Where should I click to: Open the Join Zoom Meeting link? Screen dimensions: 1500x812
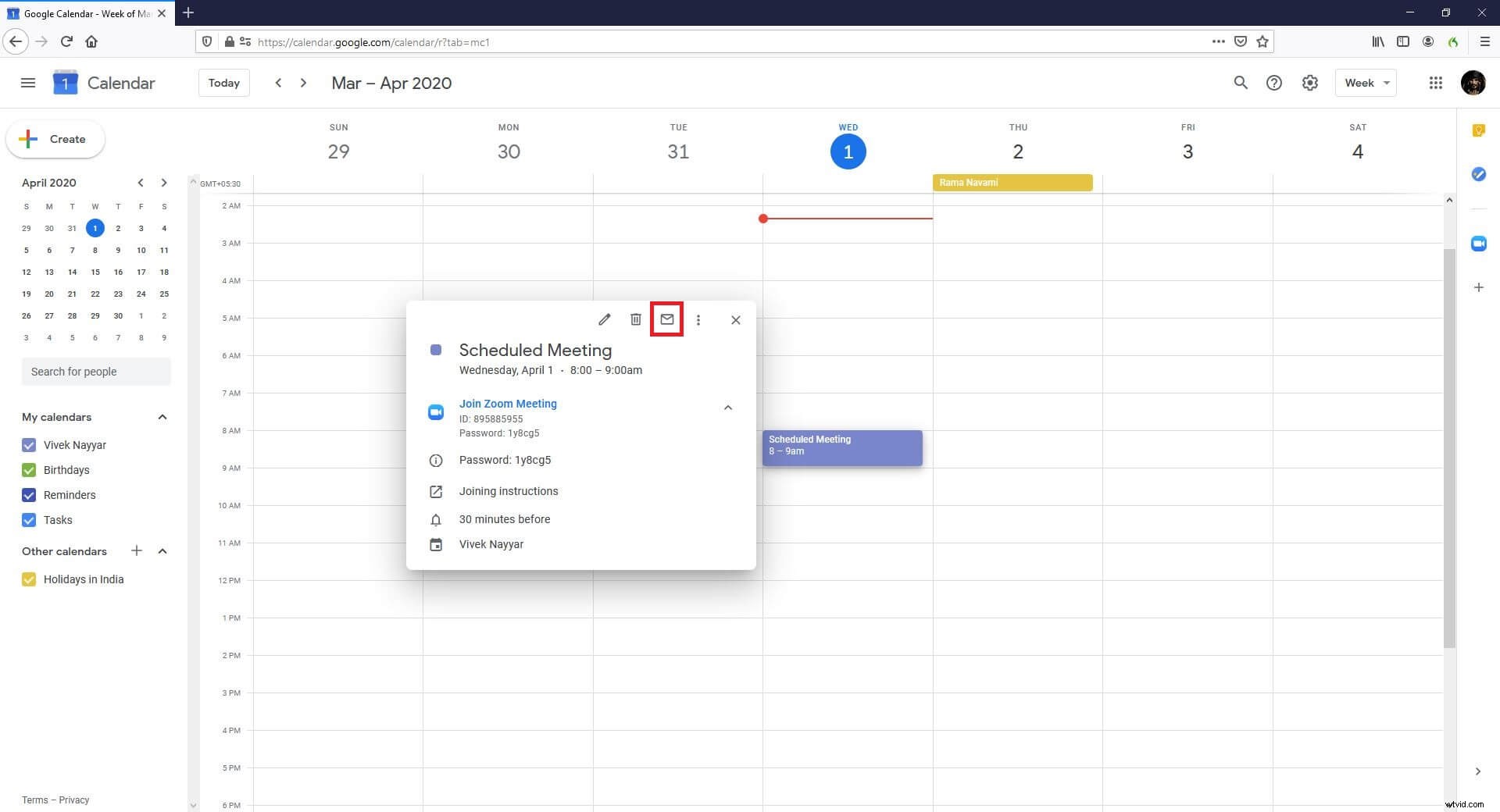coord(508,404)
